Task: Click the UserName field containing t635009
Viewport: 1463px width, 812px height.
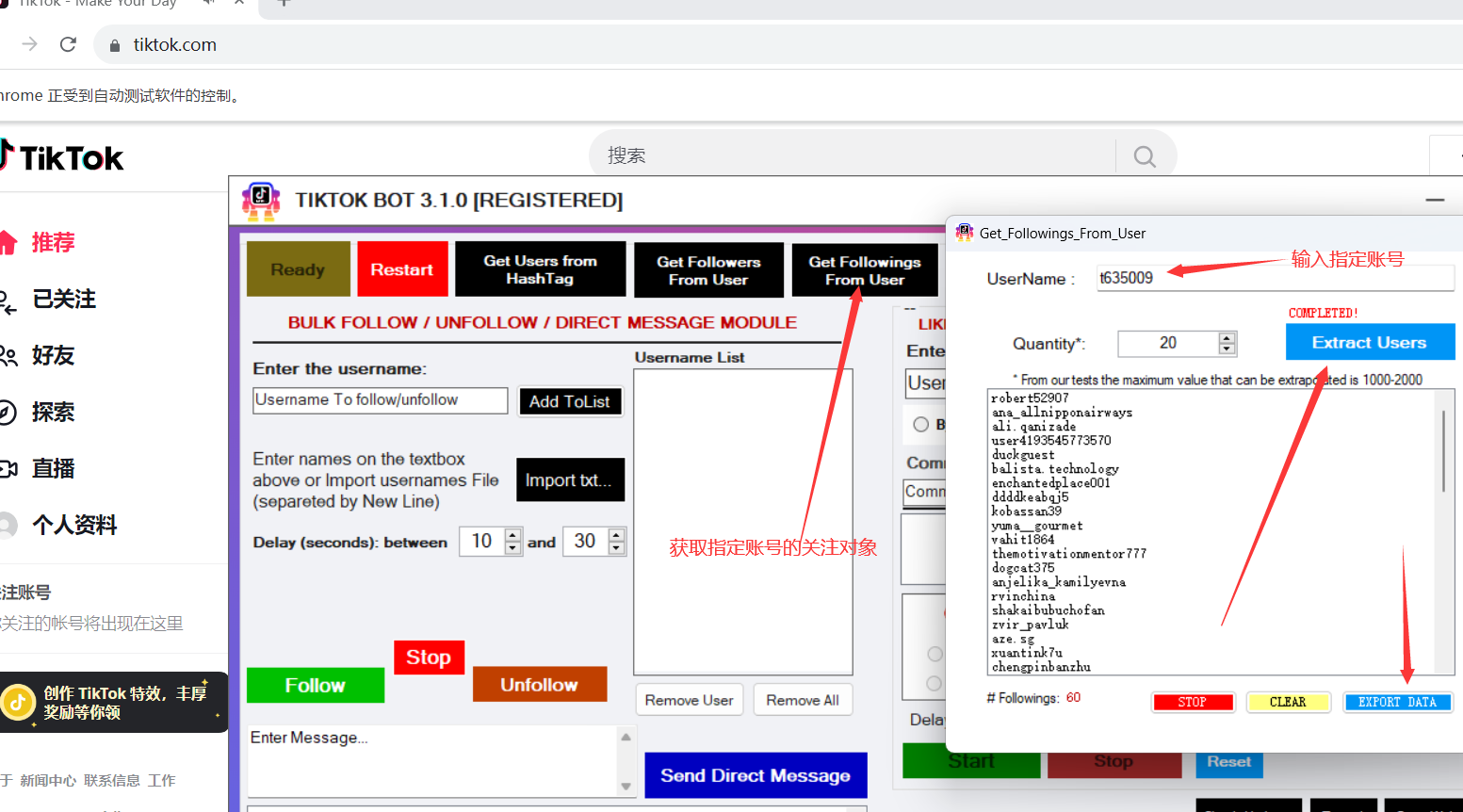Action: click(x=1274, y=278)
